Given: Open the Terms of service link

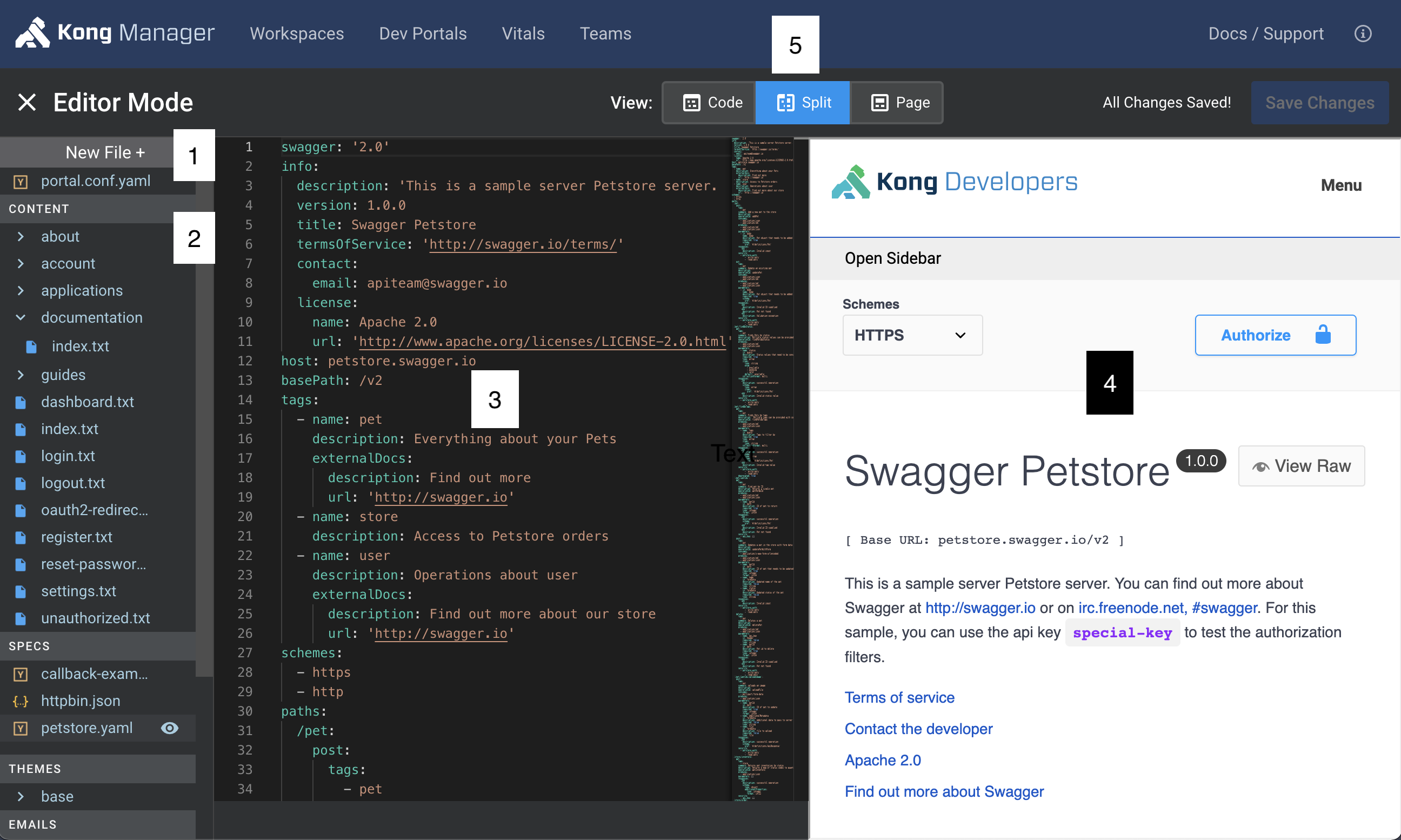Looking at the screenshot, I should pyautogui.click(x=899, y=697).
